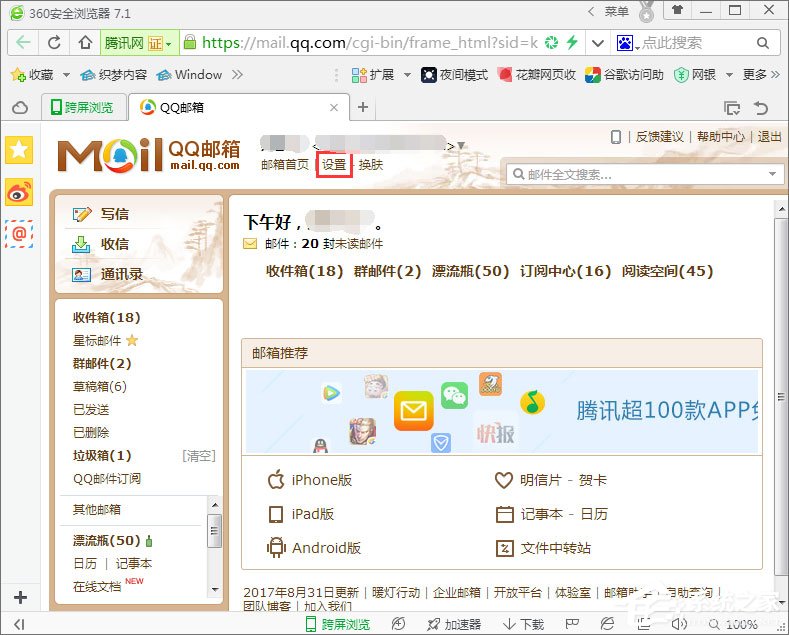
Task: Expand mail search options dropdown arrow
Action: point(772,174)
